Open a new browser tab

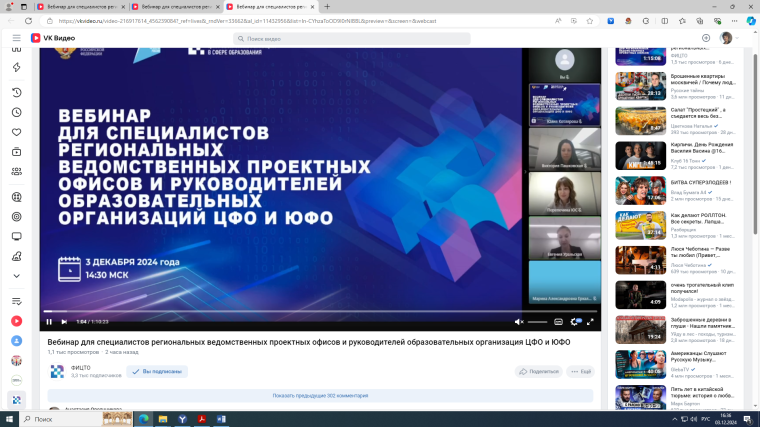coord(327,7)
